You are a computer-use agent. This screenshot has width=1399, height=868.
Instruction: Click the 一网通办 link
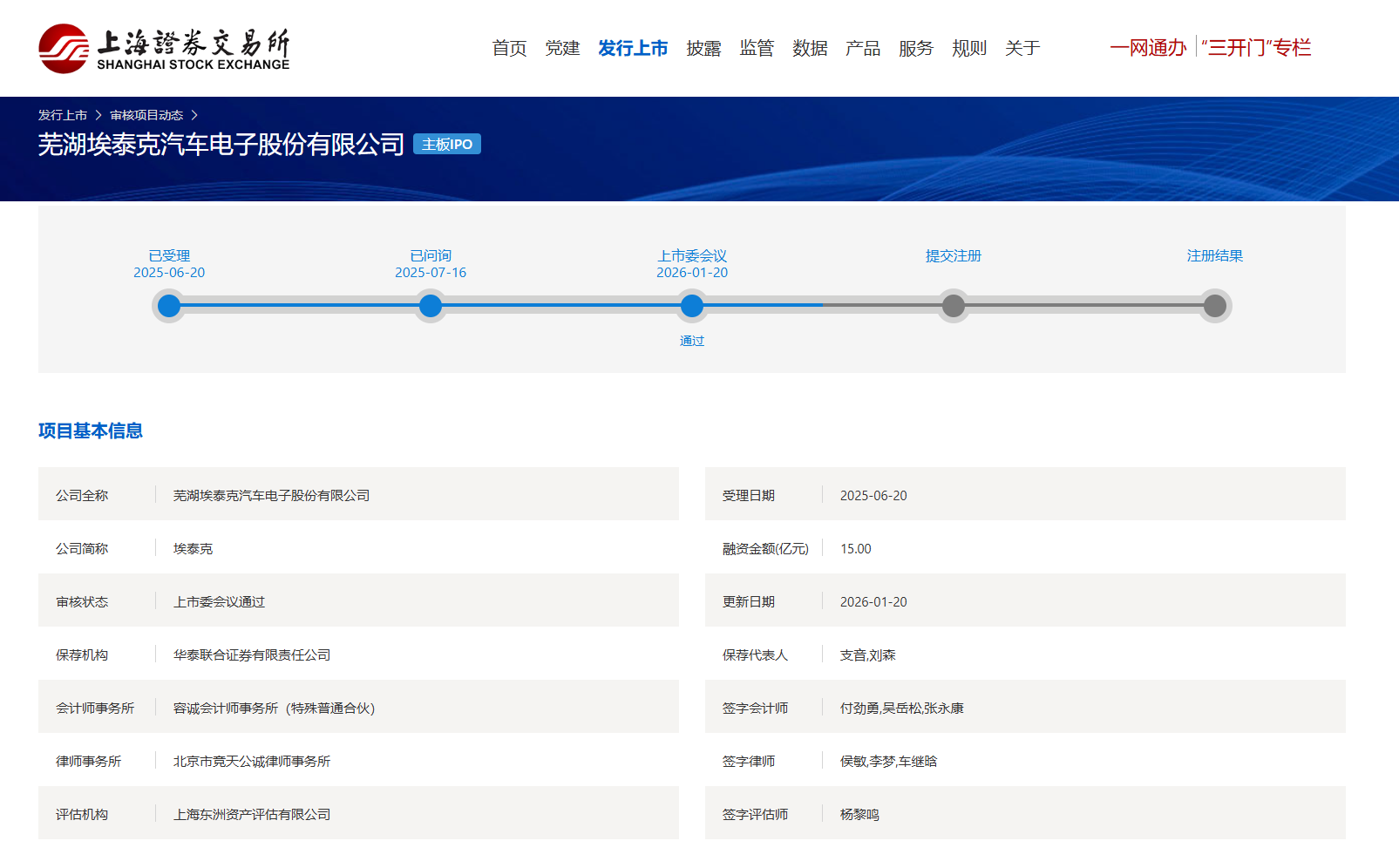[x=1148, y=48]
